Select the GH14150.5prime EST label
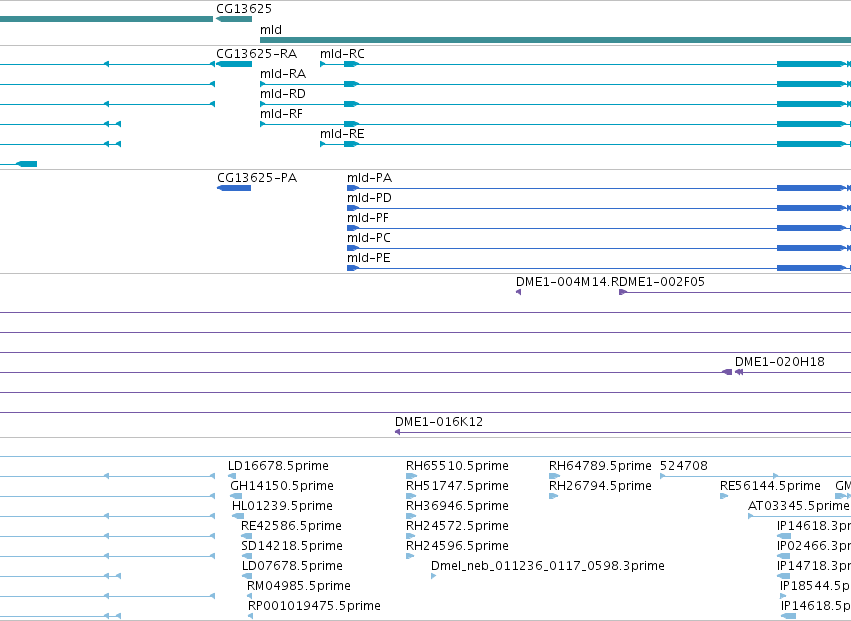851x621 pixels. tap(282, 486)
